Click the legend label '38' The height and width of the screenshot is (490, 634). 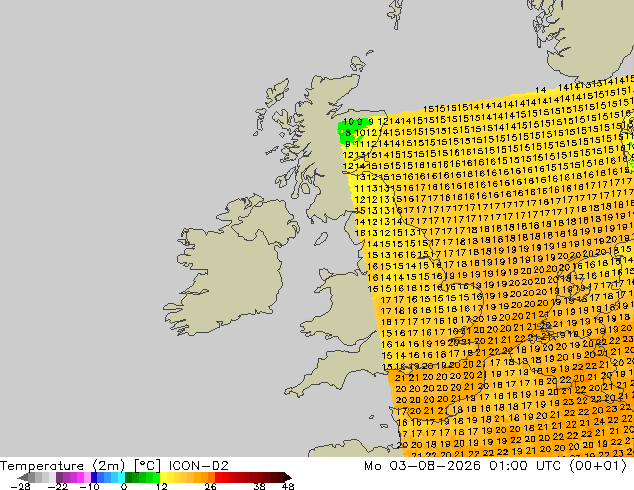coord(260,486)
